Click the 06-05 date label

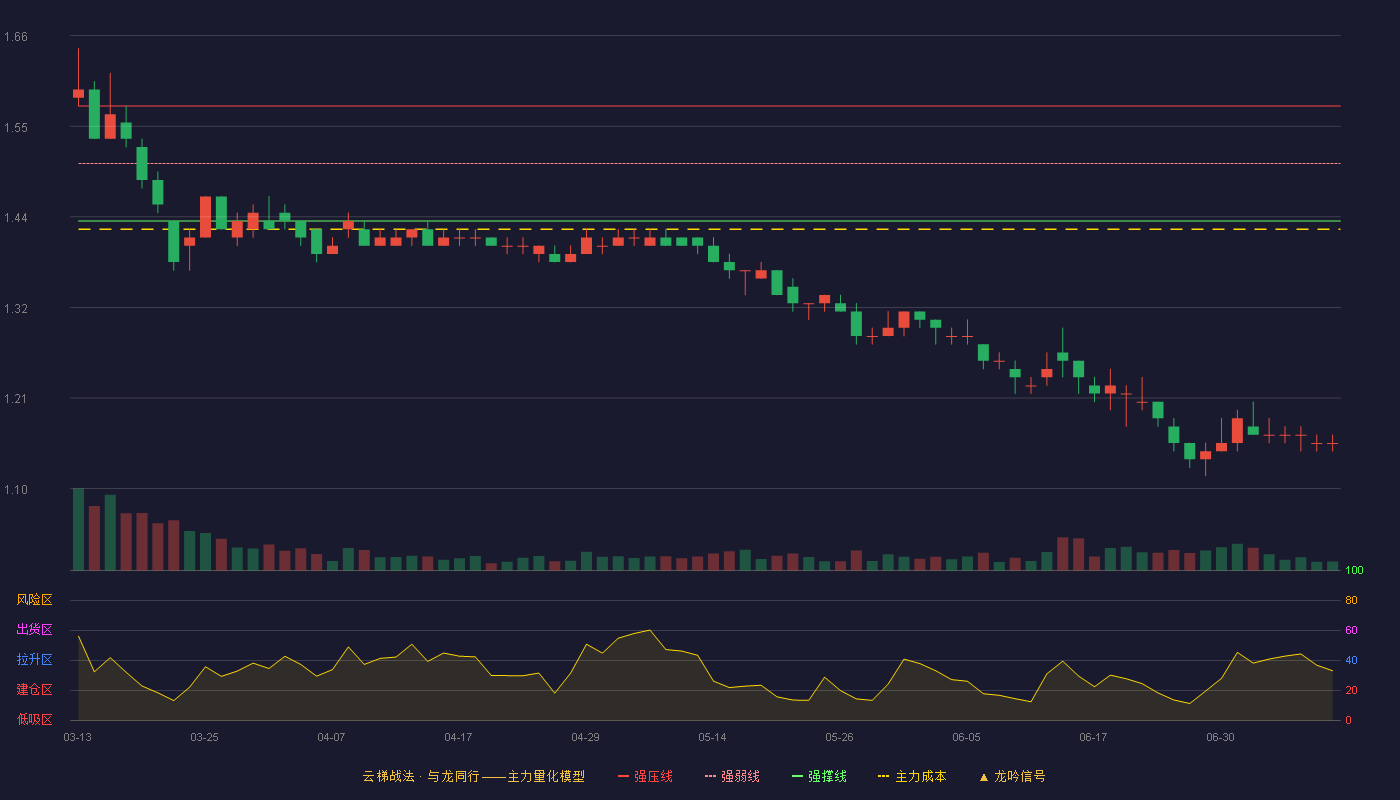[x=966, y=737]
